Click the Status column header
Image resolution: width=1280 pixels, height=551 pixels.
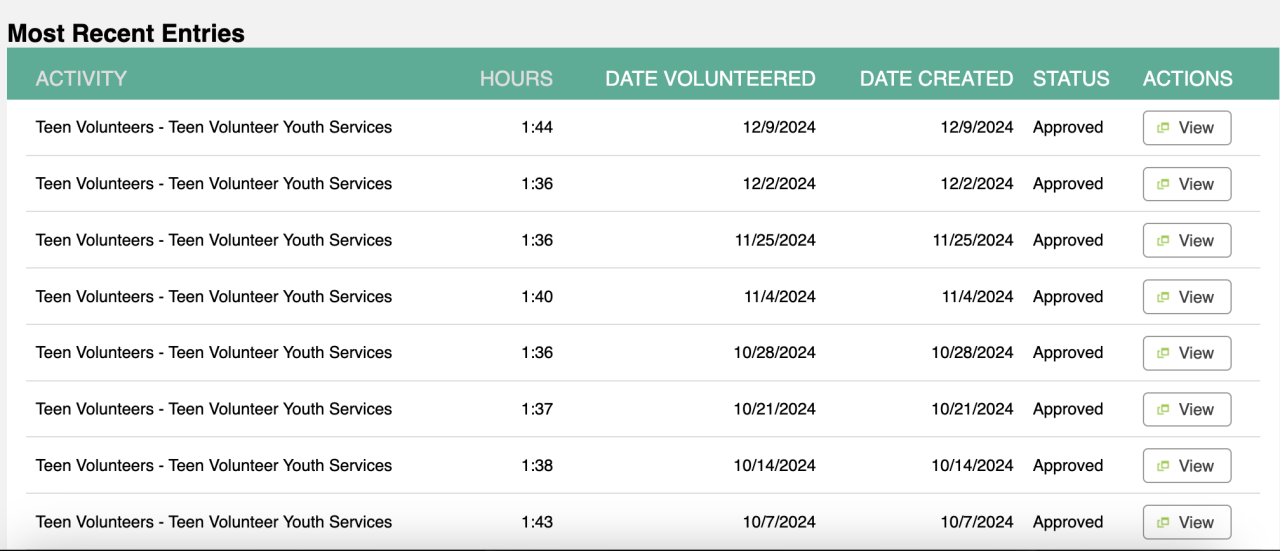[x=1071, y=78]
